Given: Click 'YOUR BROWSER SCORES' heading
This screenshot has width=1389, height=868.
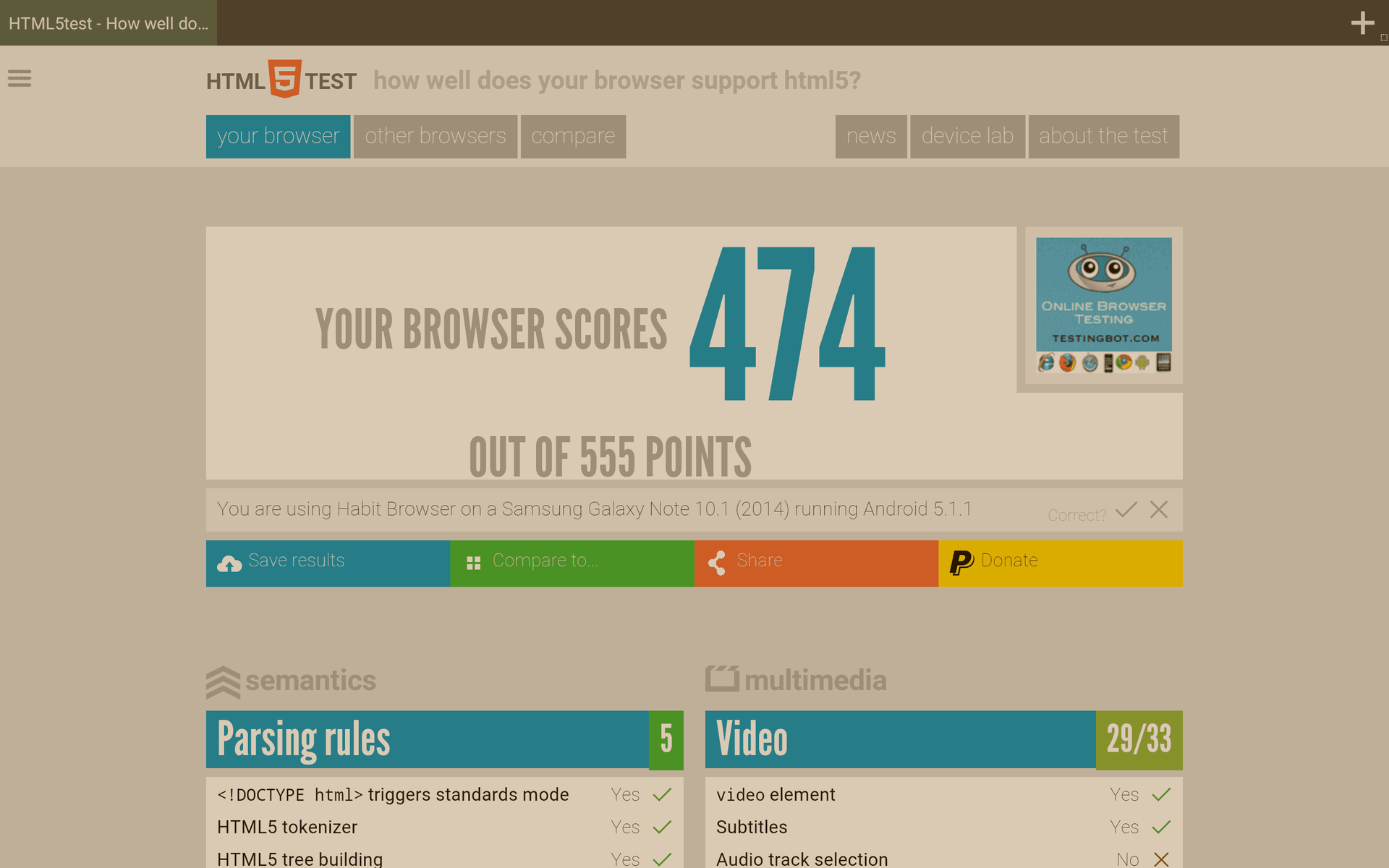Looking at the screenshot, I should pyautogui.click(x=491, y=330).
